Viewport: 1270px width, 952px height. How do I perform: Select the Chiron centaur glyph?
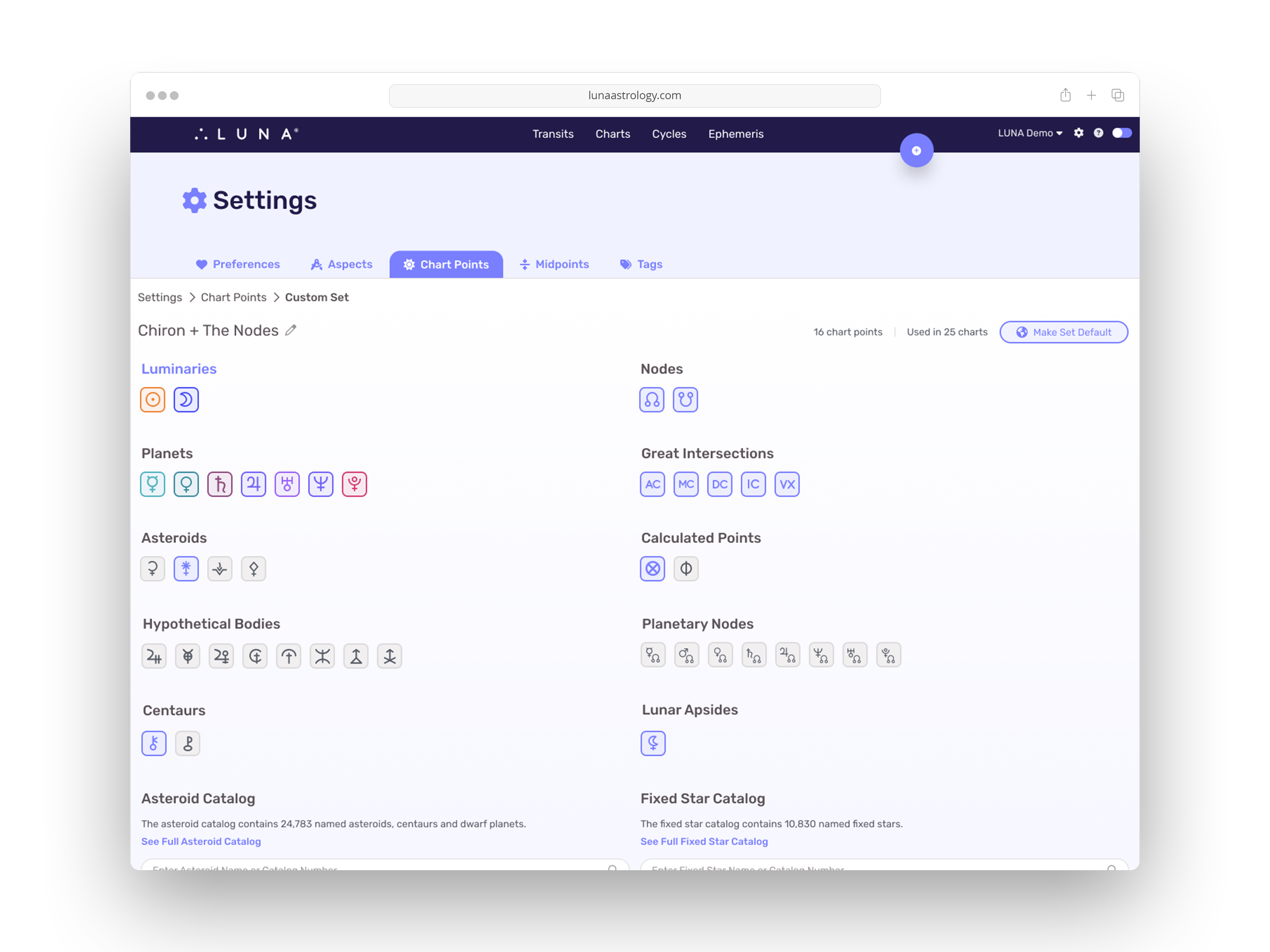[154, 744]
